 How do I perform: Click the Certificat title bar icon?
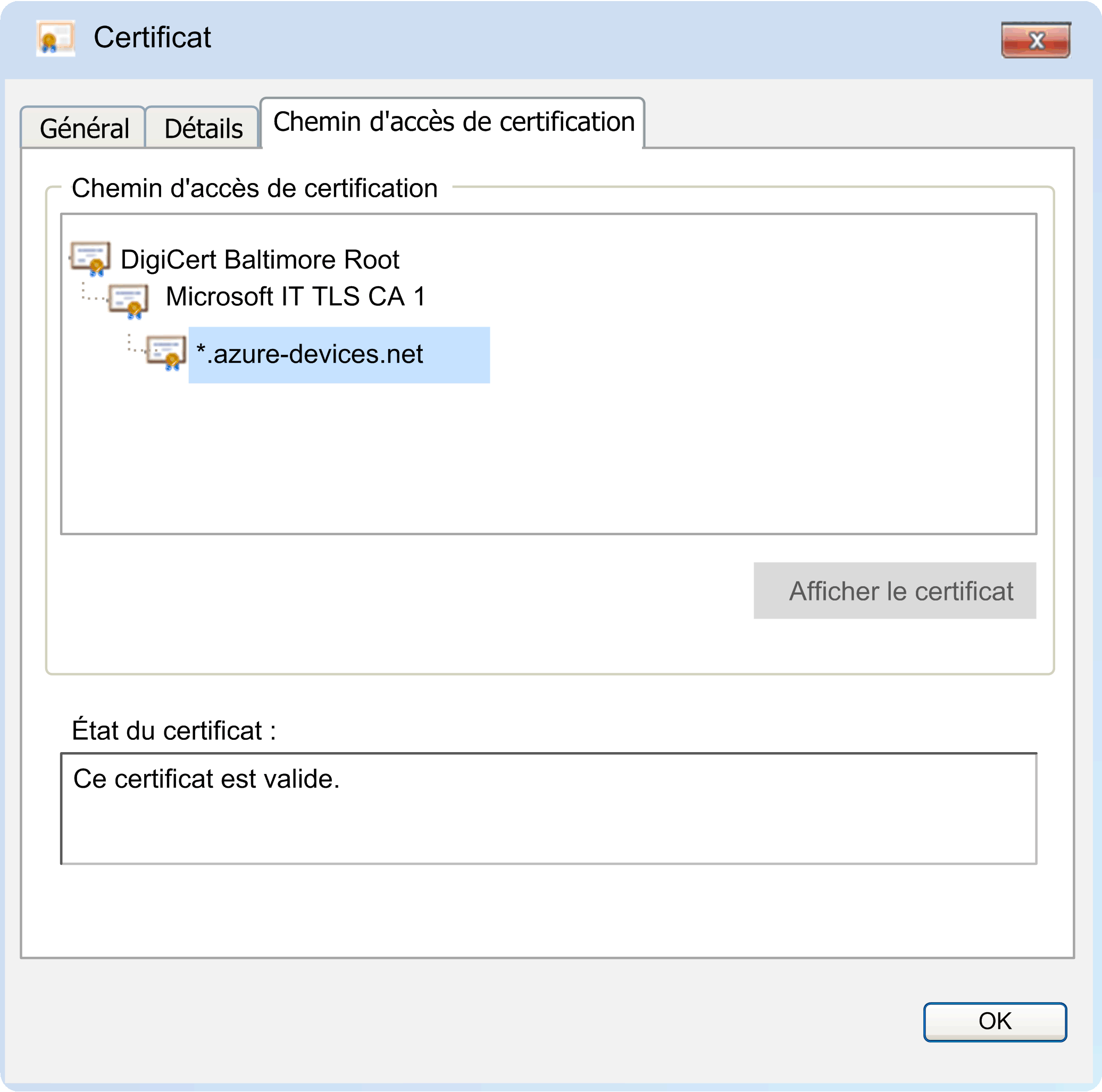point(55,38)
